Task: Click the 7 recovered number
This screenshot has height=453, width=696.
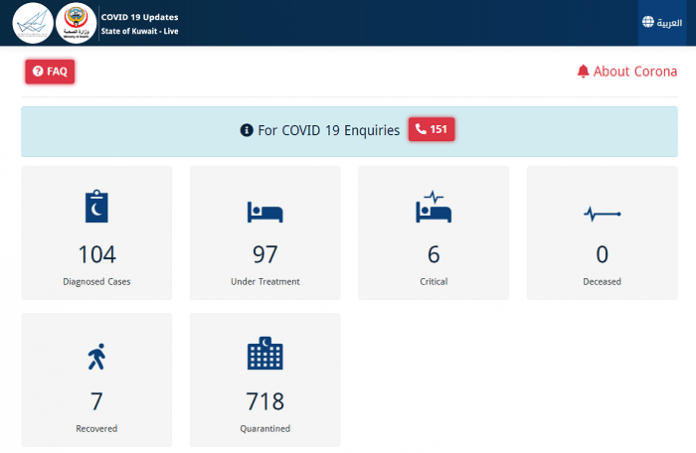Action: [97, 402]
